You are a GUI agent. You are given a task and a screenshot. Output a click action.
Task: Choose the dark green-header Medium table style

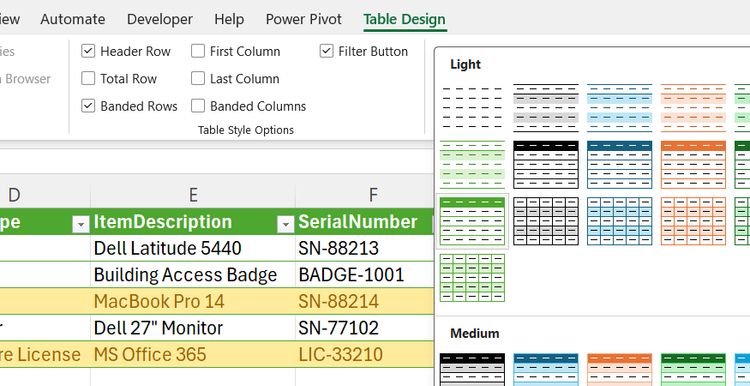[x=693, y=369]
